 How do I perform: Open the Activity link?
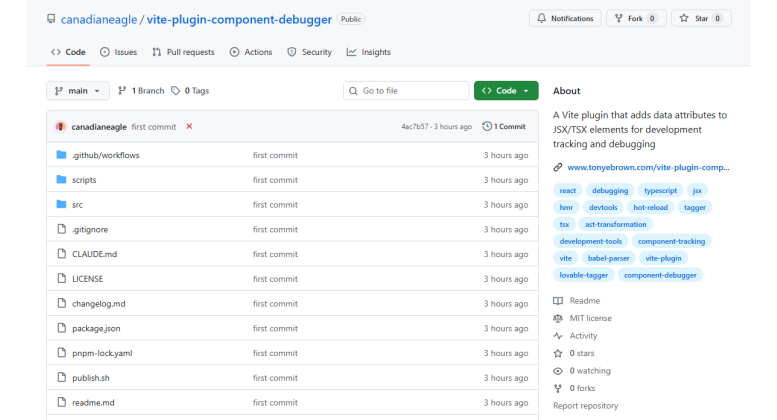click(x=575, y=336)
